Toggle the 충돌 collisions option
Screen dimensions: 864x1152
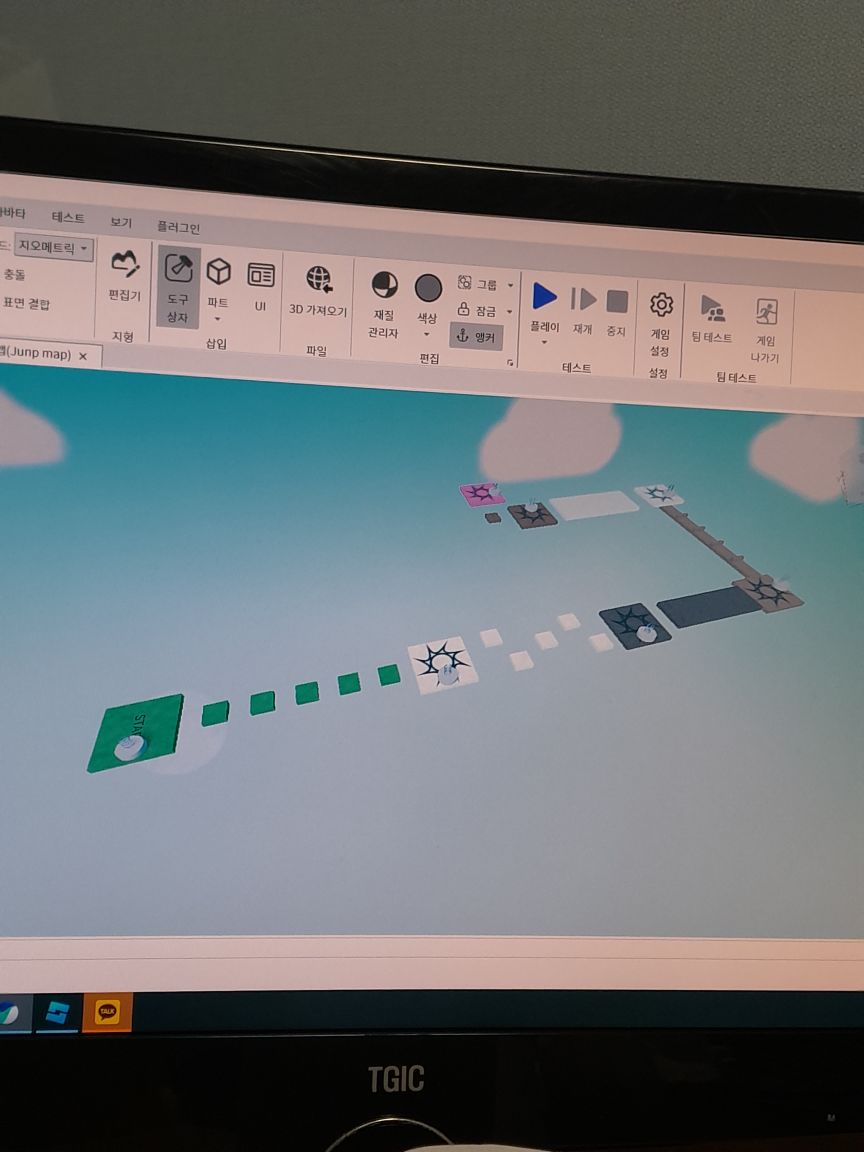coord(14,275)
